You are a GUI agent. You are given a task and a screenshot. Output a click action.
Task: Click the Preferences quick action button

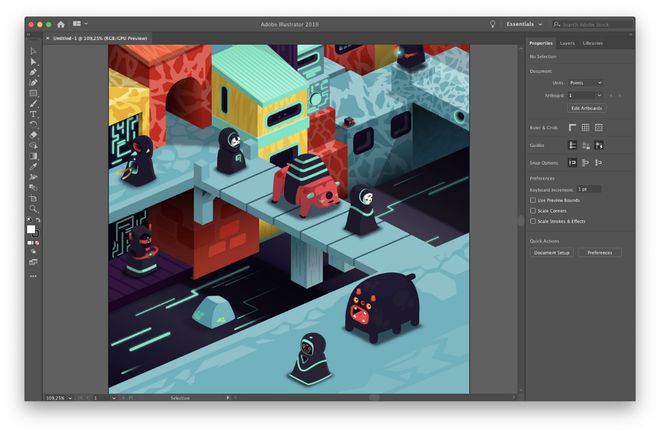[600, 252]
